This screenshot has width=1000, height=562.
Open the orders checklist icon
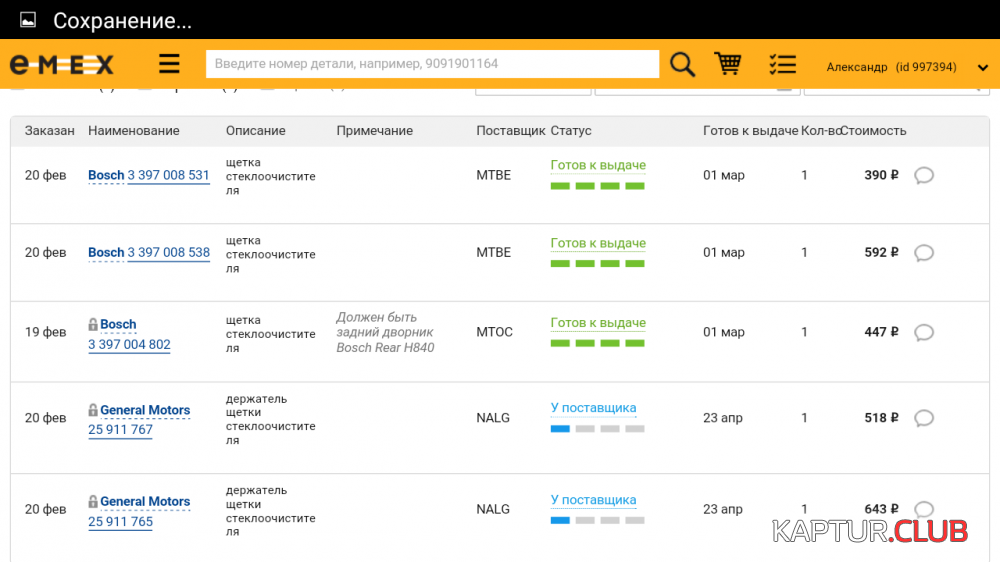[x=783, y=64]
